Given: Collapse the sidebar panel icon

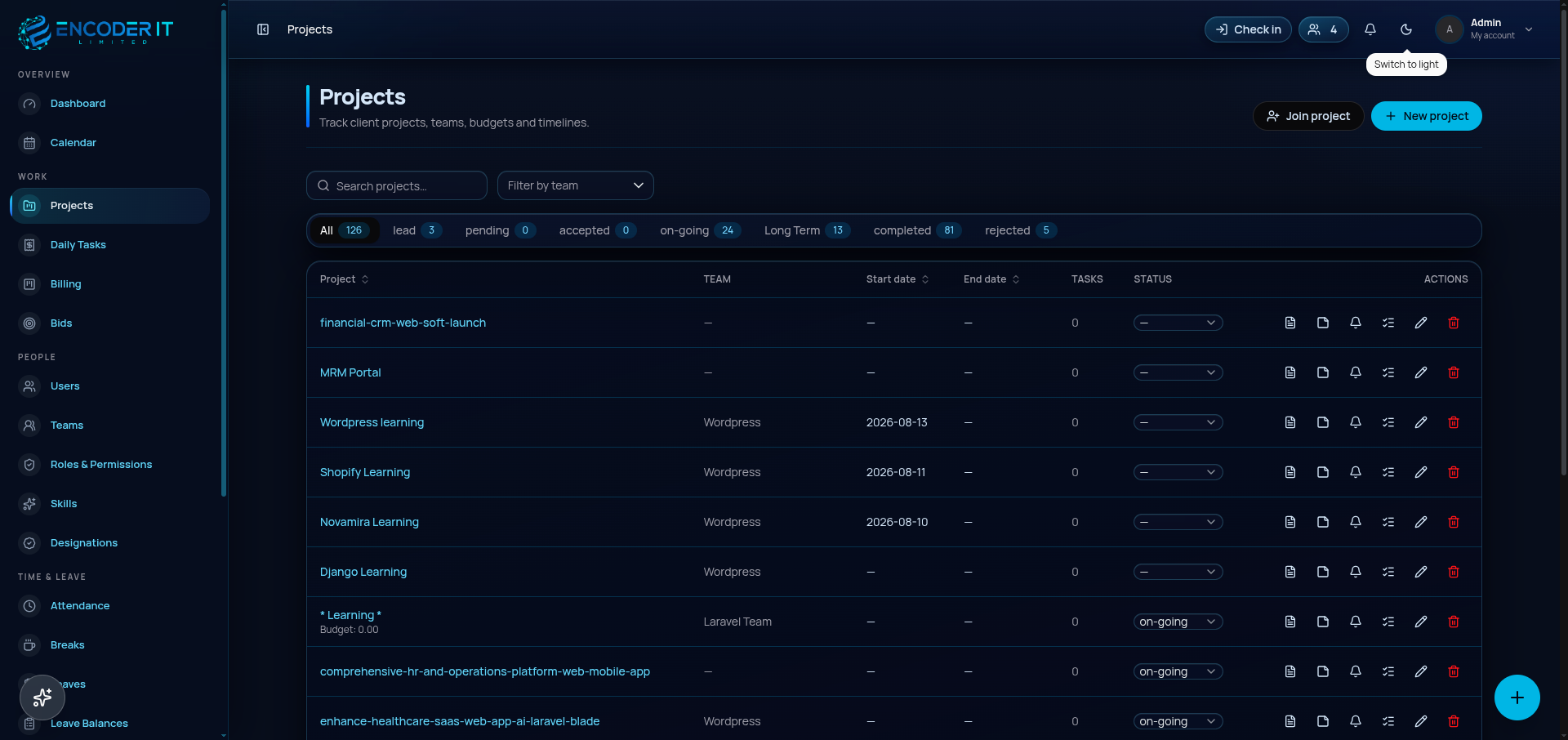Looking at the screenshot, I should click(263, 29).
